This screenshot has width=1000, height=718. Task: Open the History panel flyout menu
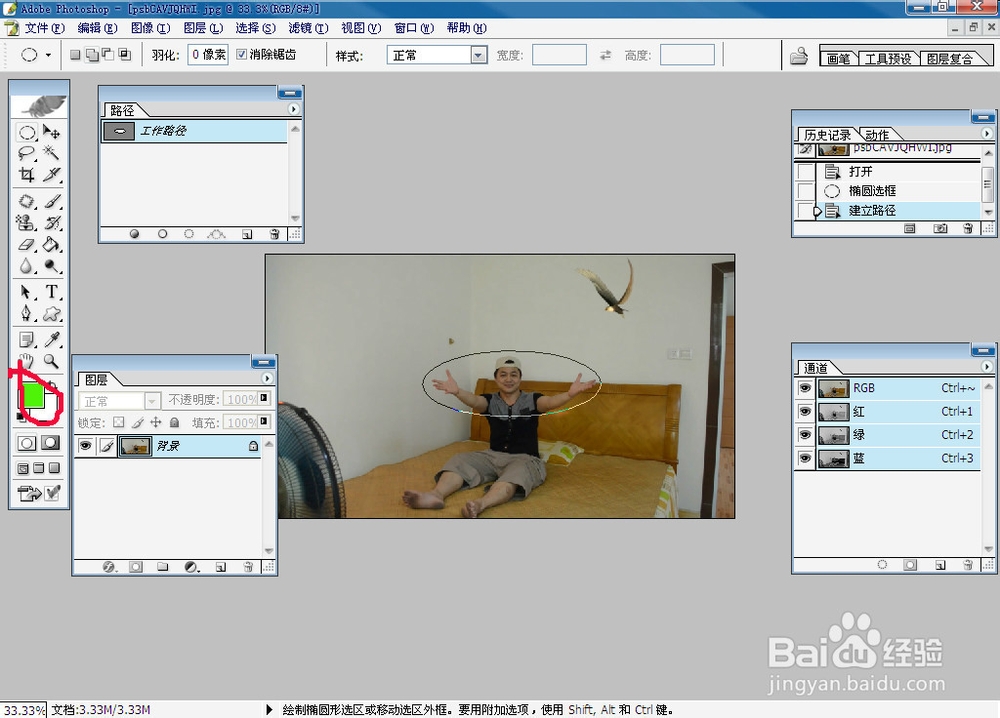pos(987,133)
